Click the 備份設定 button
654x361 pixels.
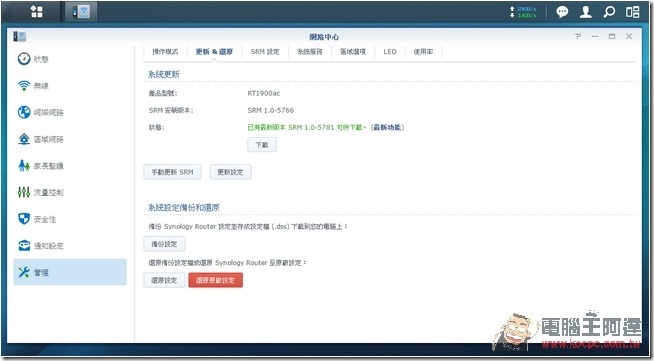pyautogui.click(x=164, y=244)
